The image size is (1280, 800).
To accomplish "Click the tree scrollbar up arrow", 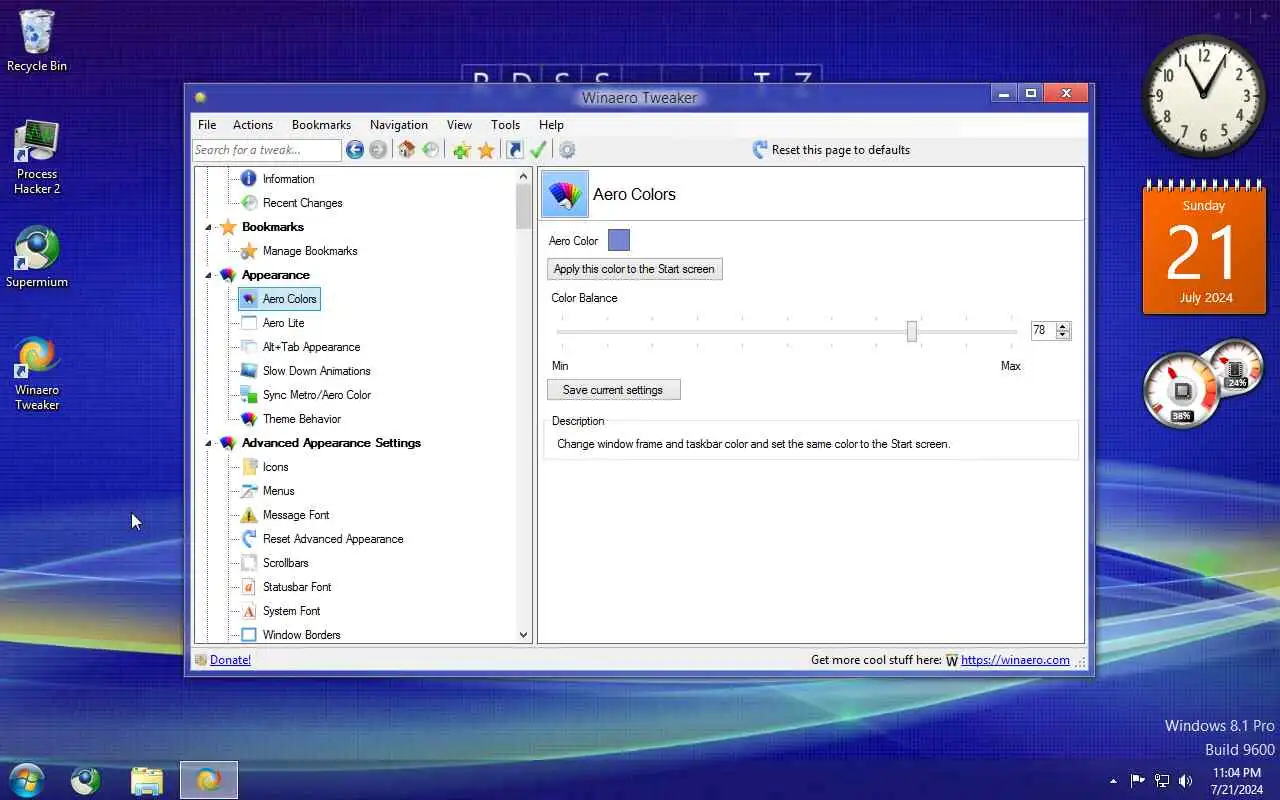I will pos(523,176).
